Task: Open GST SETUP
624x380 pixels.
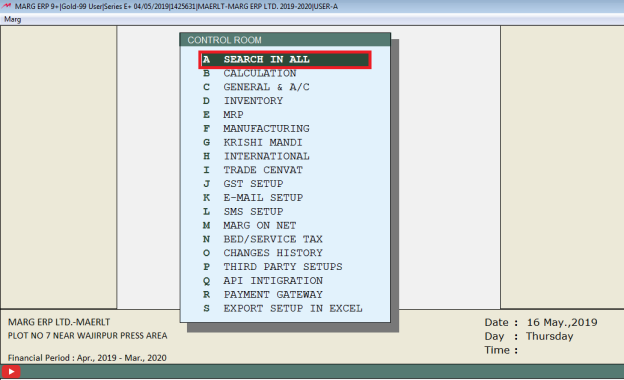Action: click(253, 184)
